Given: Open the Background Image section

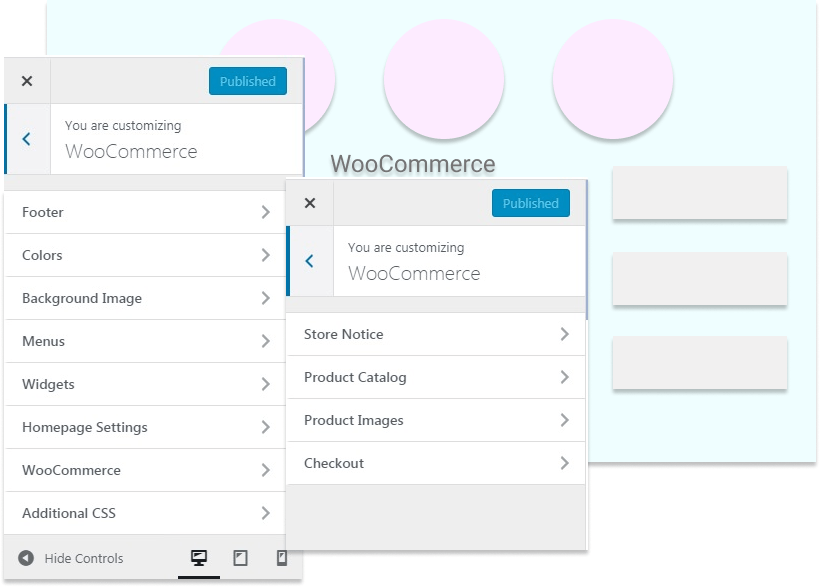Looking at the screenshot, I should (x=145, y=298).
